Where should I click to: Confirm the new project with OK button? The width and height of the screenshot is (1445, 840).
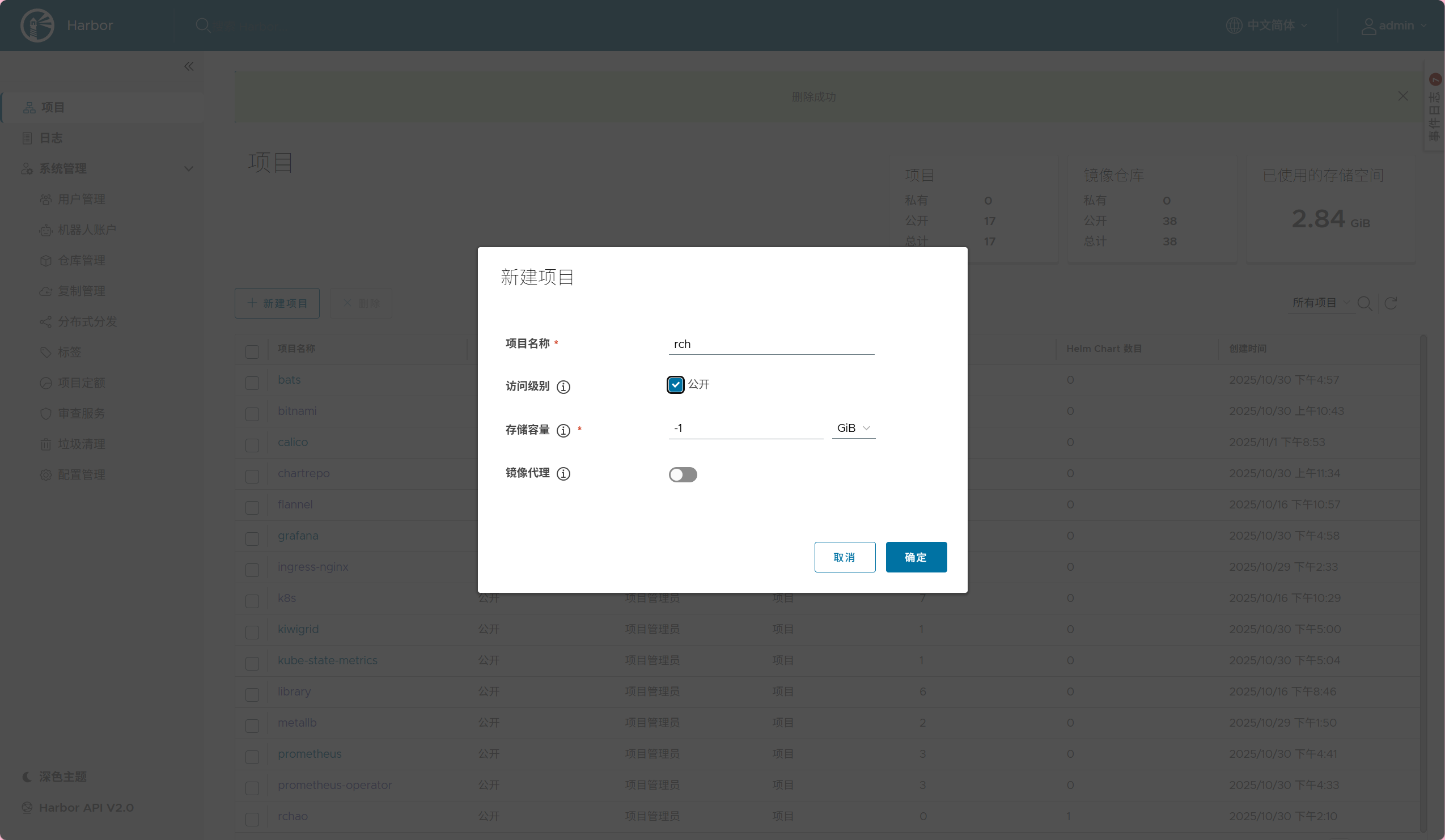(916, 557)
